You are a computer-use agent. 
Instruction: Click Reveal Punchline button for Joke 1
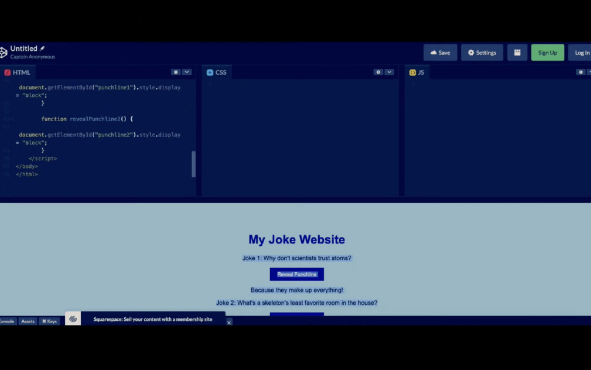tap(297, 274)
